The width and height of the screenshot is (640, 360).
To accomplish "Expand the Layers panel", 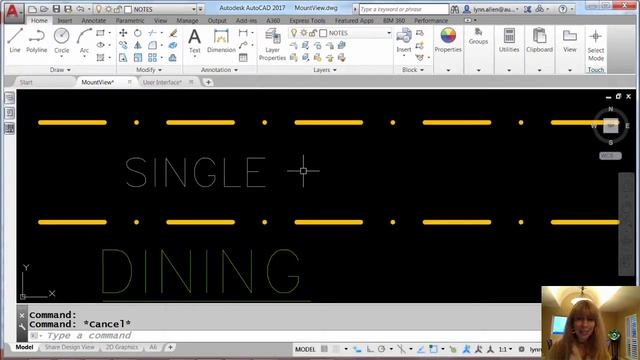I will [x=325, y=70].
